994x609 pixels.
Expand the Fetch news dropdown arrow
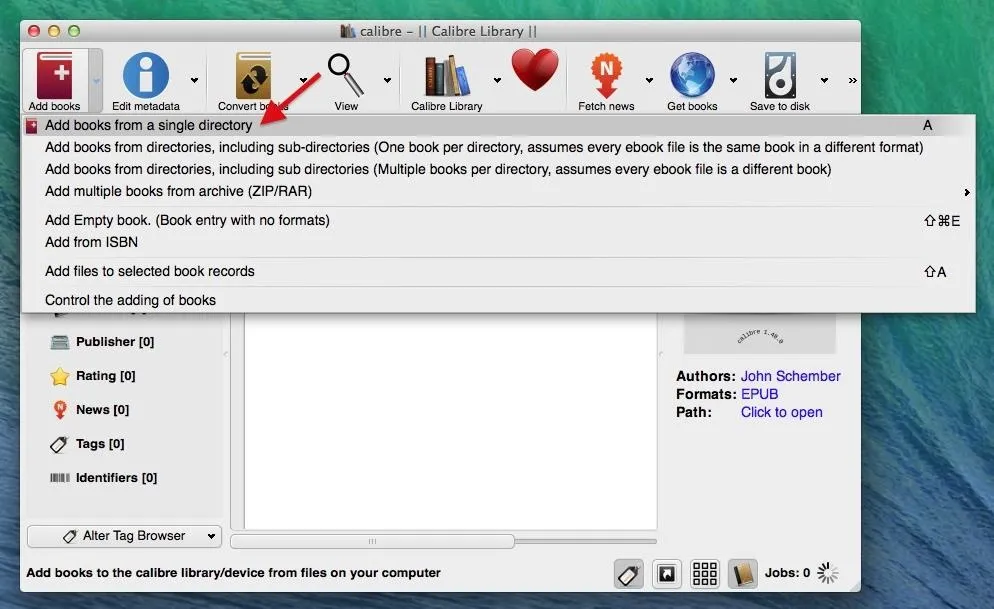point(649,80)
